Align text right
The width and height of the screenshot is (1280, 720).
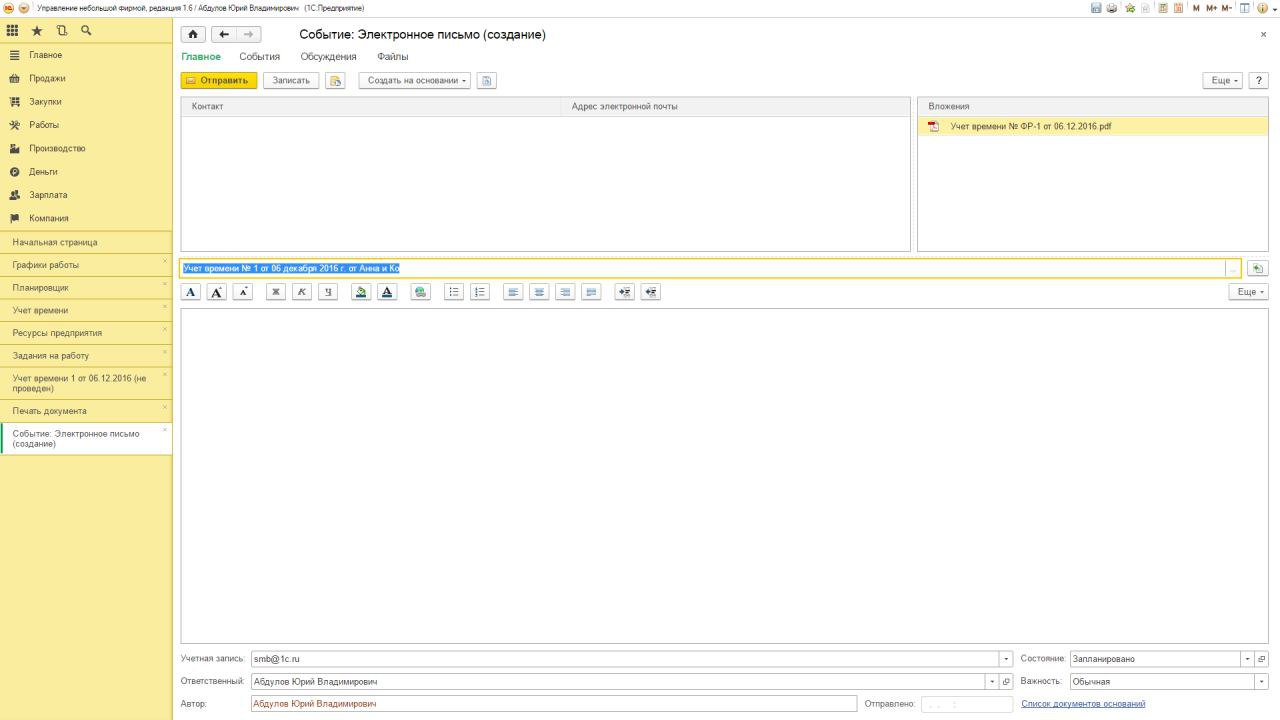point(565,292)
